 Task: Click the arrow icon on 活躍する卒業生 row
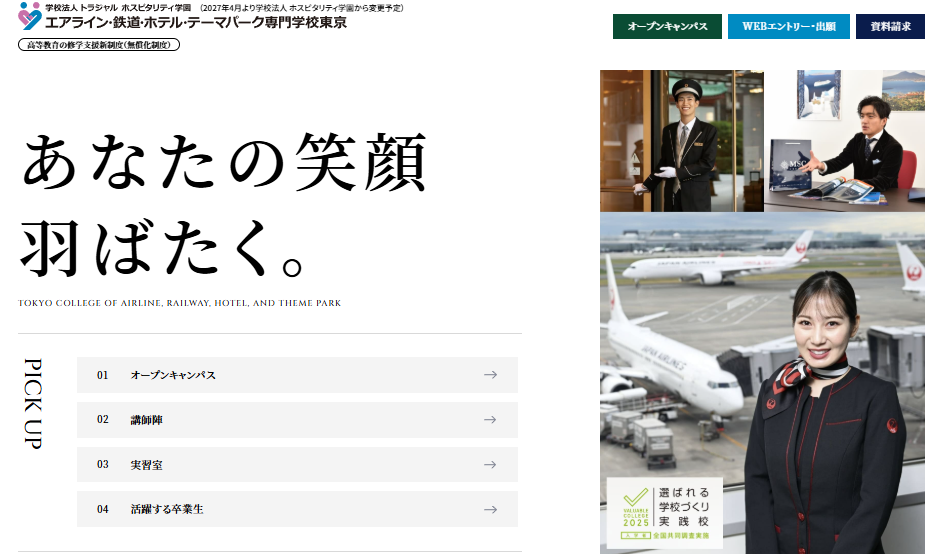pos(490,509)
